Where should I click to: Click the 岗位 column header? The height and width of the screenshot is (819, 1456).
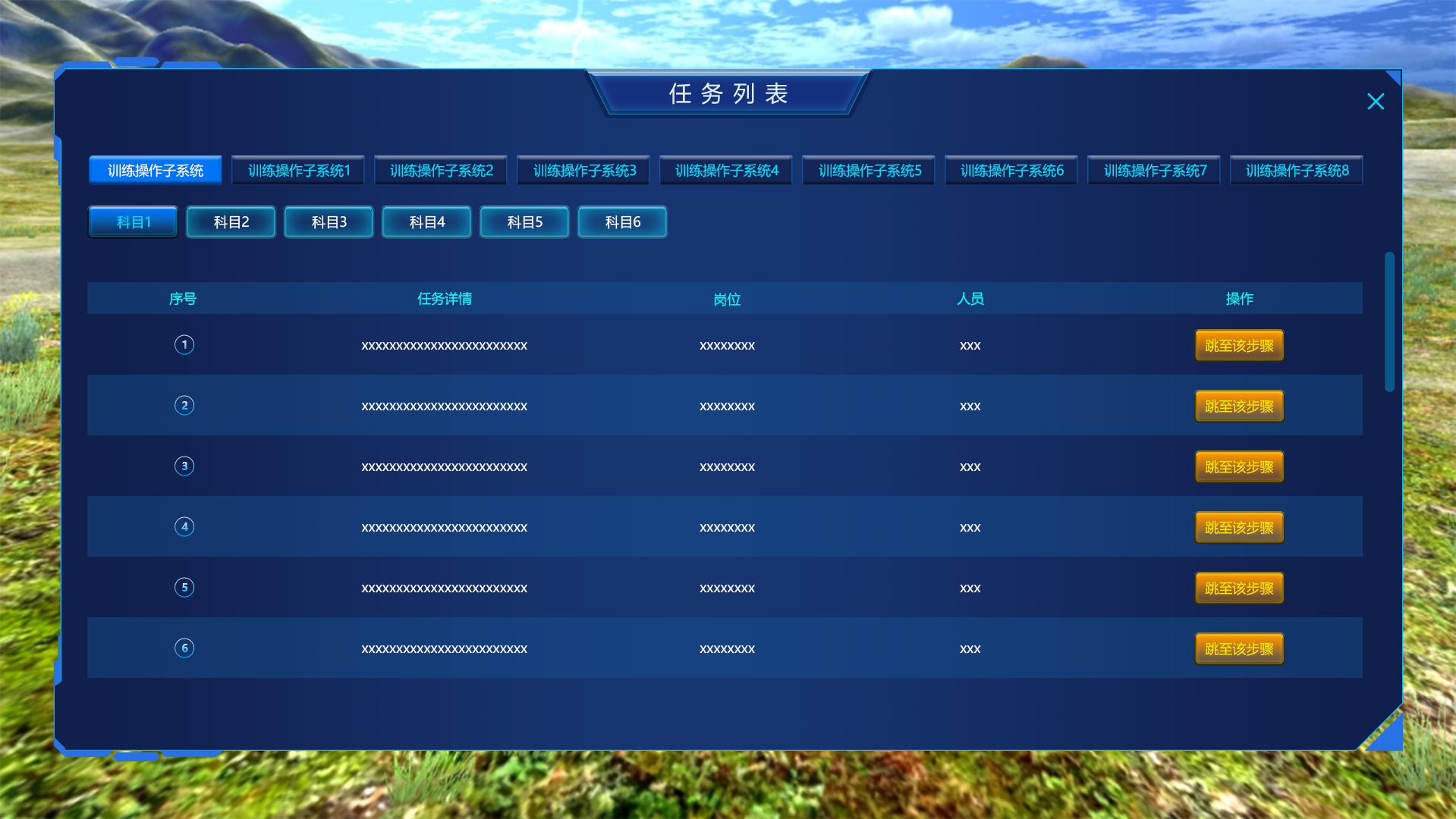(726, 300)
